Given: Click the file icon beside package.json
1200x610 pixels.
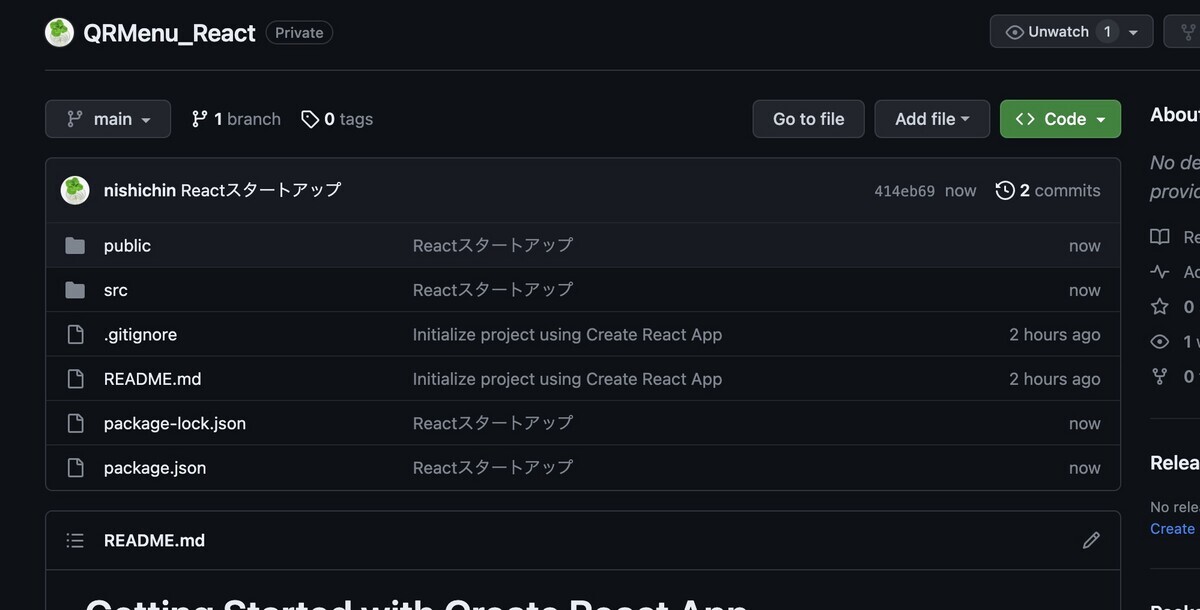Looking at the screenshot, I should tap(76, 467).
